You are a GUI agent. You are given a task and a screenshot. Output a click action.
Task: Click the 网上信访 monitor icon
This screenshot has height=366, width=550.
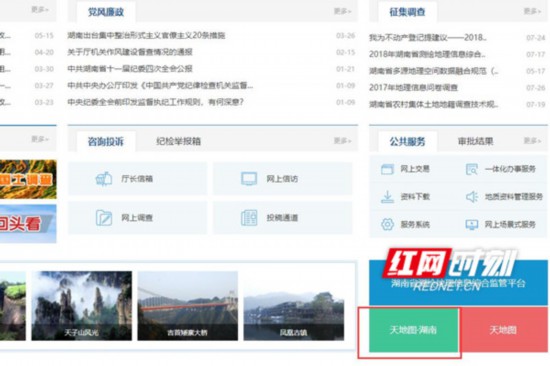(249, 179)
